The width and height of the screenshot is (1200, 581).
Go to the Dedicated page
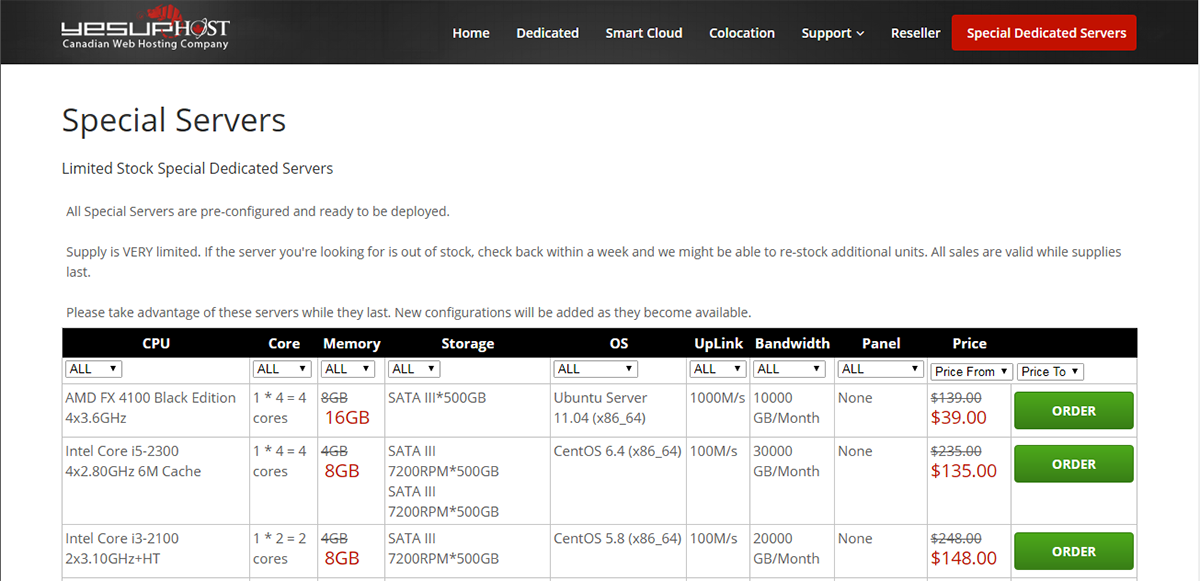(547, 33)
